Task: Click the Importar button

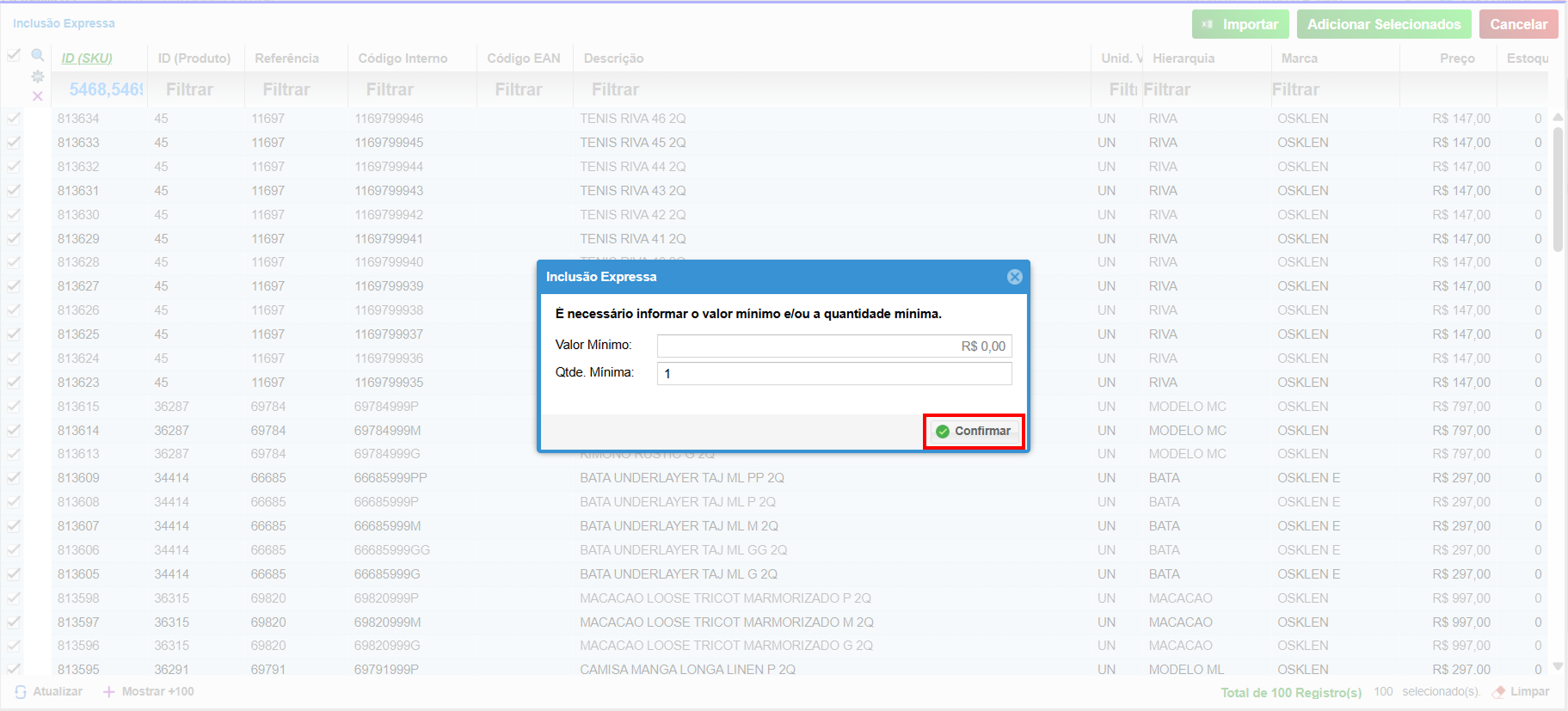Action: point(1239,24)
